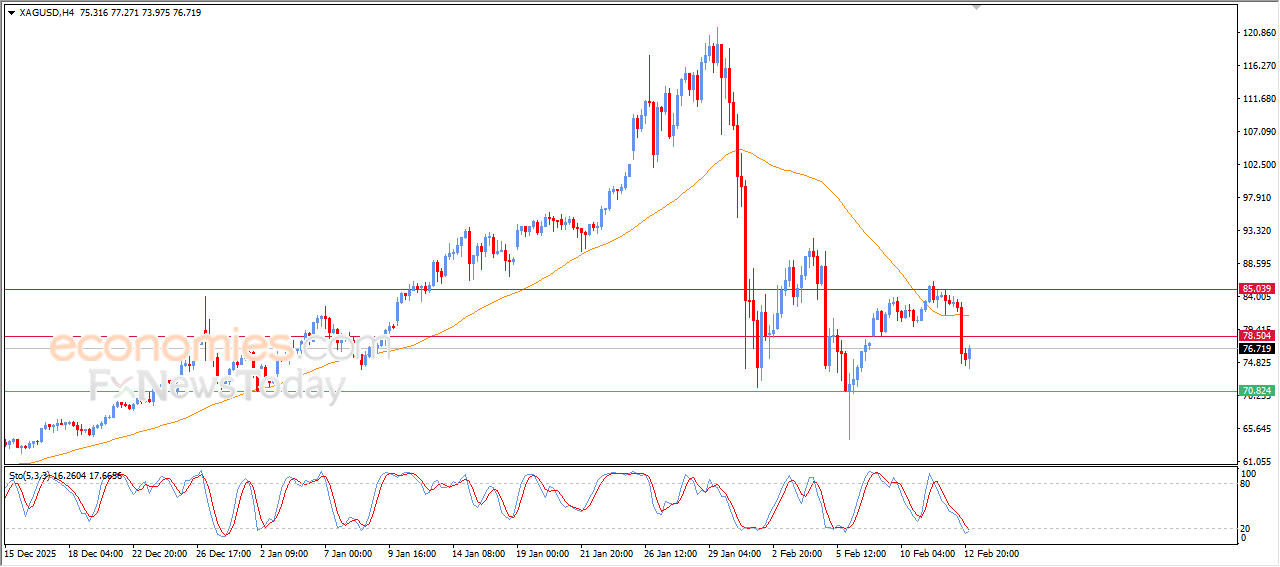Click the stochastic 80 level scale label
Screen dimensions: 1280x567
[1246, 484]
